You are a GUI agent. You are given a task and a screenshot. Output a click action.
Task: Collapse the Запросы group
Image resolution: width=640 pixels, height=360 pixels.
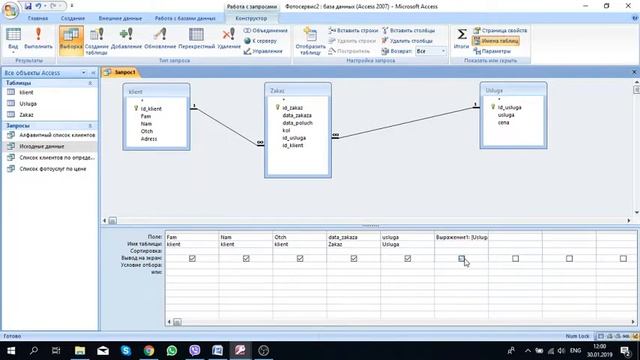tap(90, 126)
